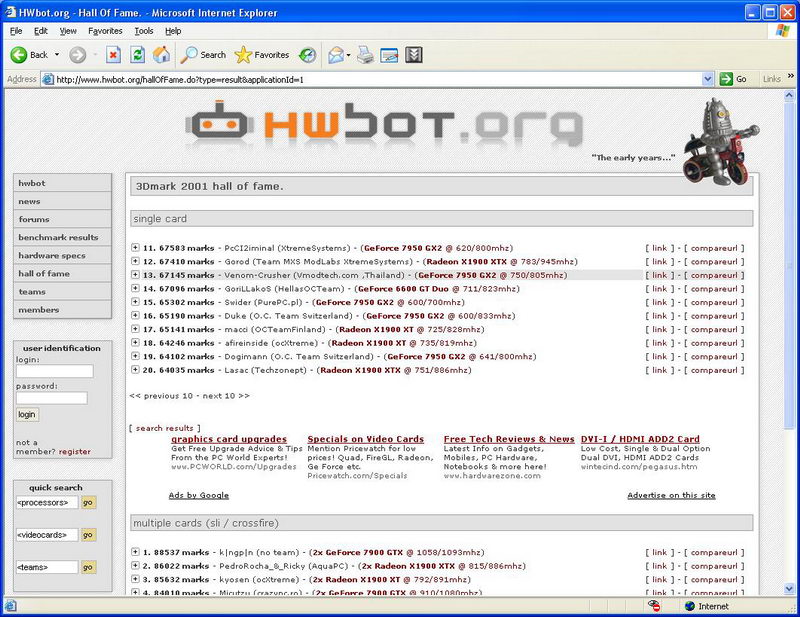Open the teams sidebar link
This screenshot has height=617, width=800.
click(x=62, y=291)
